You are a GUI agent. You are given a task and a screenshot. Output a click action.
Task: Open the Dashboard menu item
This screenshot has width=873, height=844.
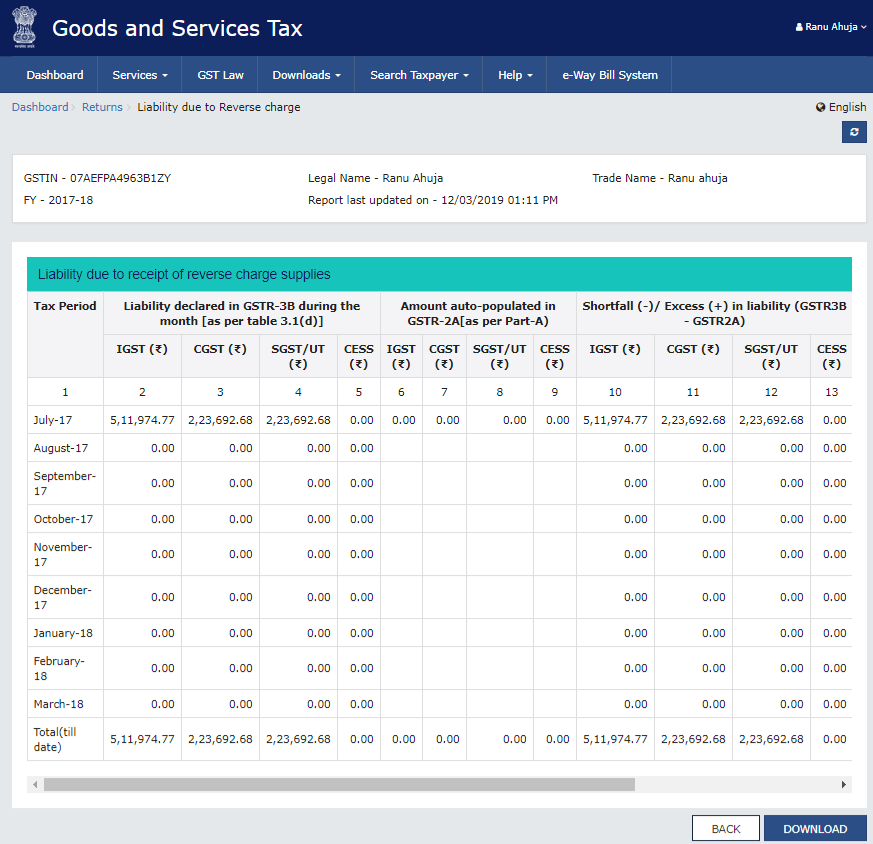55,75
